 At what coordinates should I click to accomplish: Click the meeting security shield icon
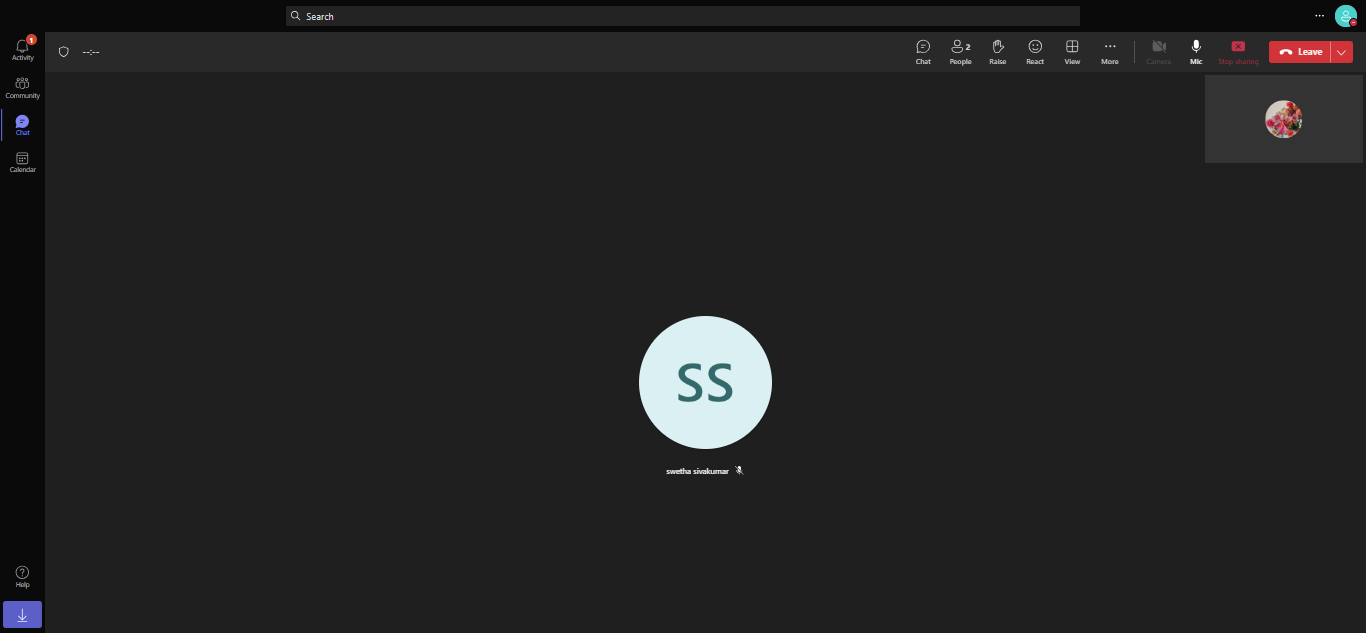point(64,52)
